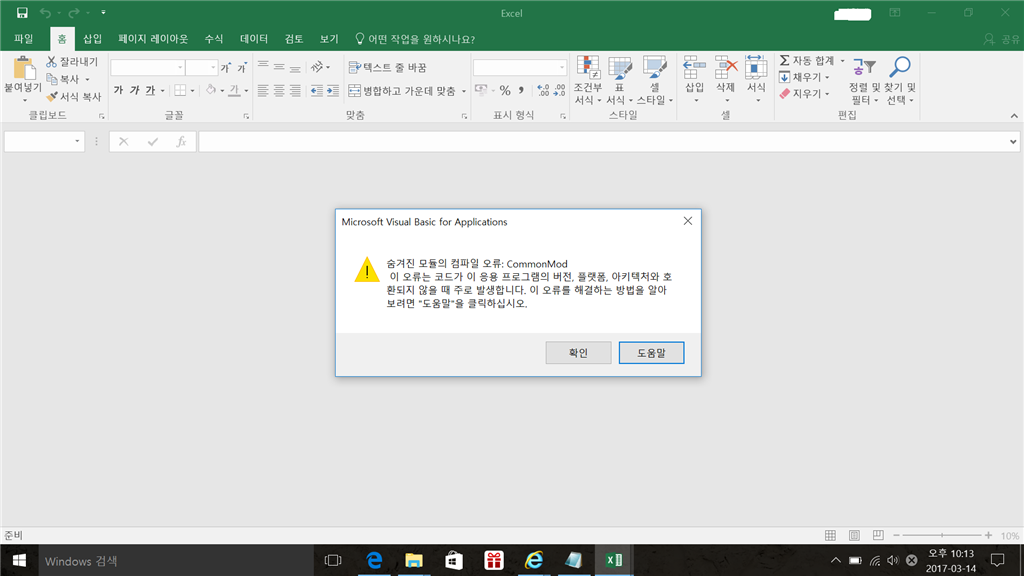Open Conditional Formatting (조건부 서식)
This screenshot has height=576, width=1024.
(x=588, y=80)
